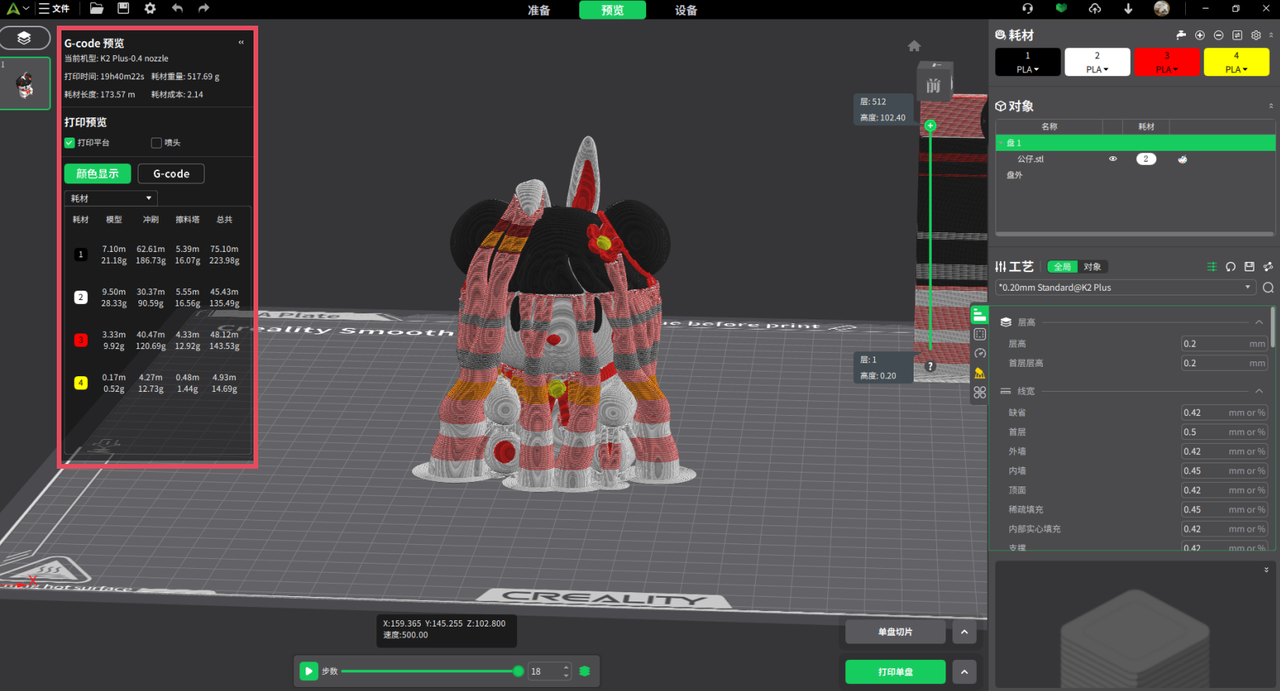The width and height of the screenshot is (1280, 691).
Task: Add a filament with the plus icon
Action: coord(1200,35)
